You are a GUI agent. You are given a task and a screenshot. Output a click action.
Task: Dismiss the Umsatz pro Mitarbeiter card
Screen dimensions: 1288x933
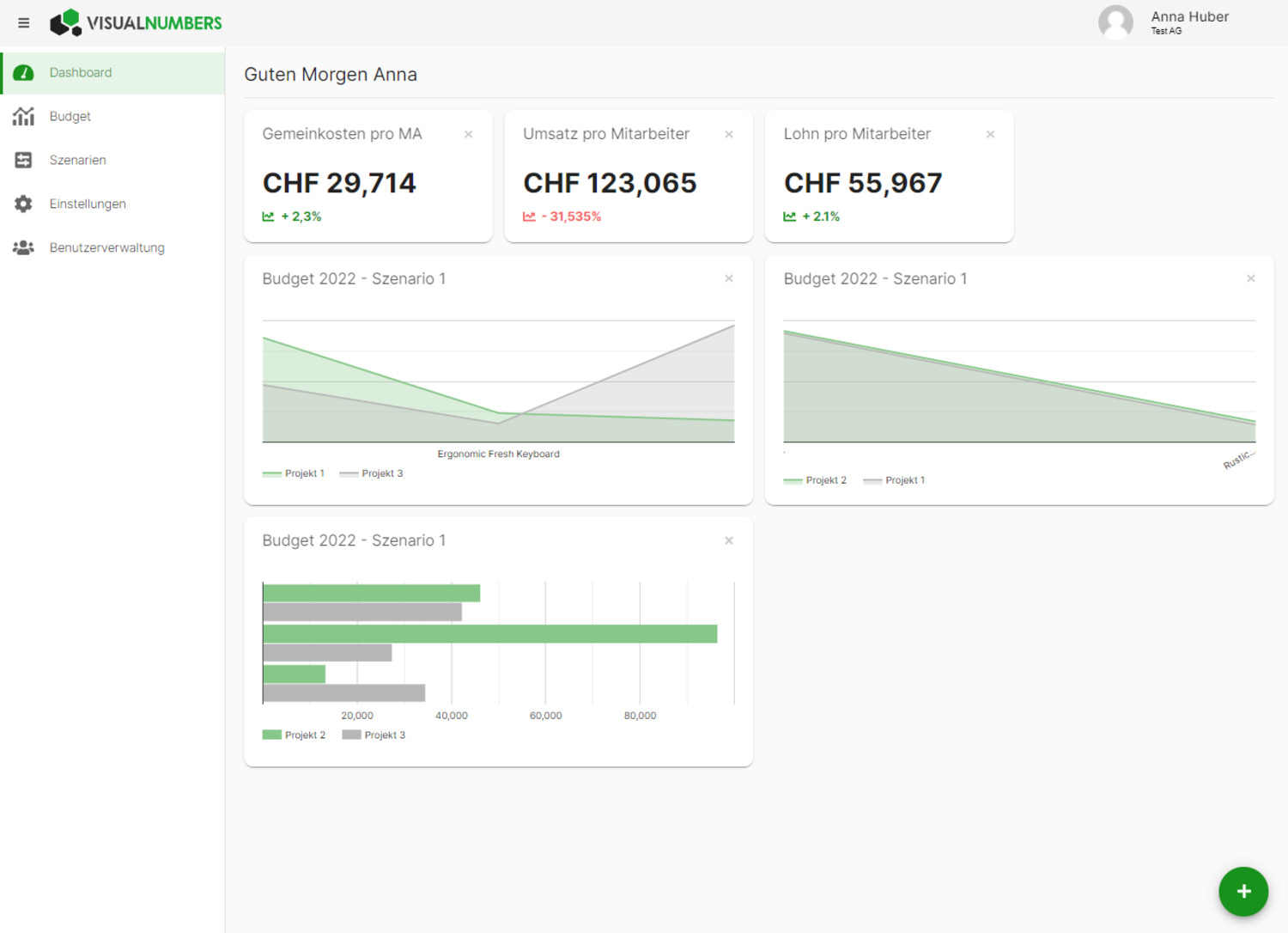[729, 134]
